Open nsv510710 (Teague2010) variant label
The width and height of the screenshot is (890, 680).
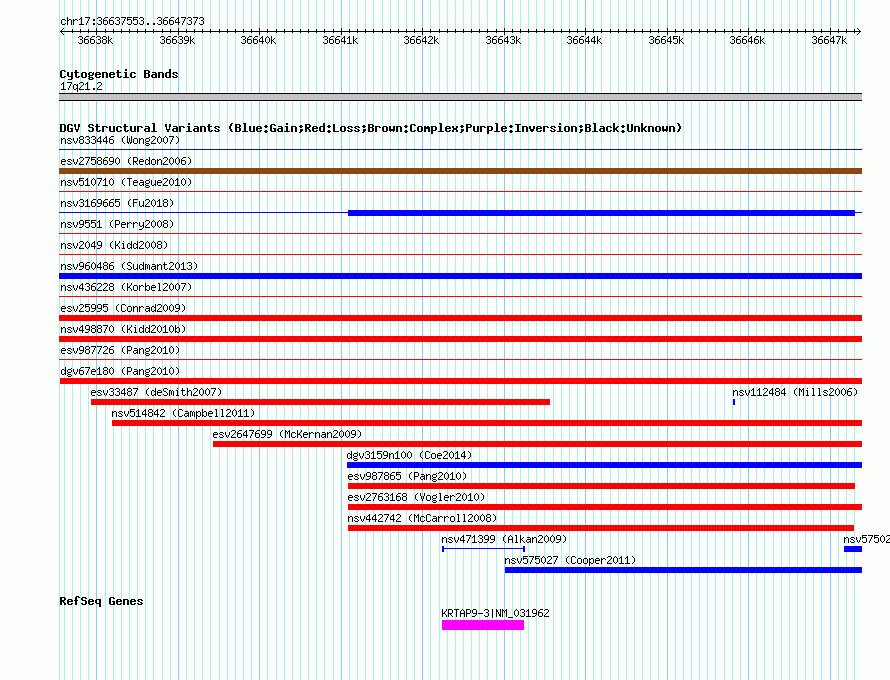126,182
